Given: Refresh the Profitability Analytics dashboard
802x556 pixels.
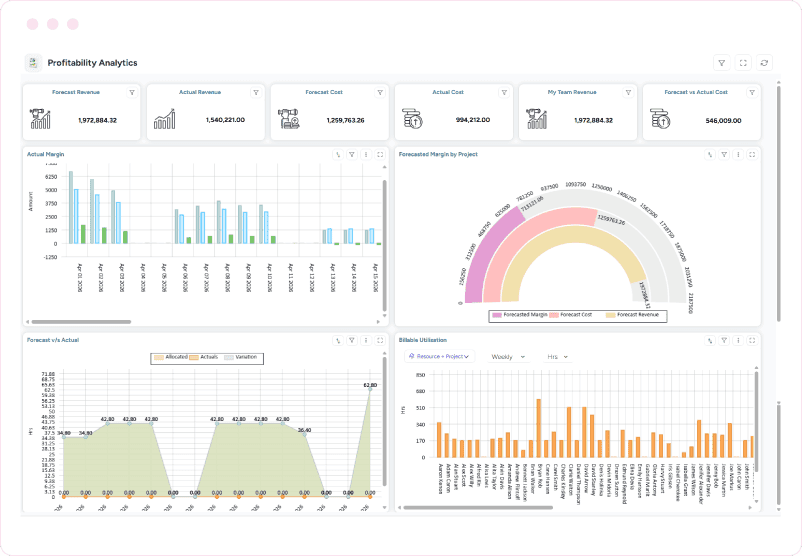Looking at the screenshot, I should 764,63.
